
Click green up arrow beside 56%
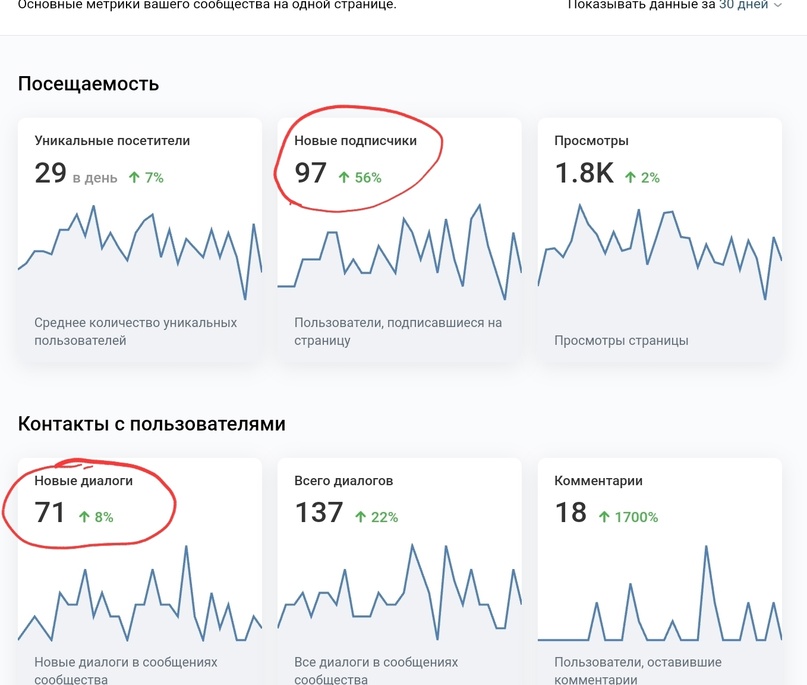click(344, 178)
